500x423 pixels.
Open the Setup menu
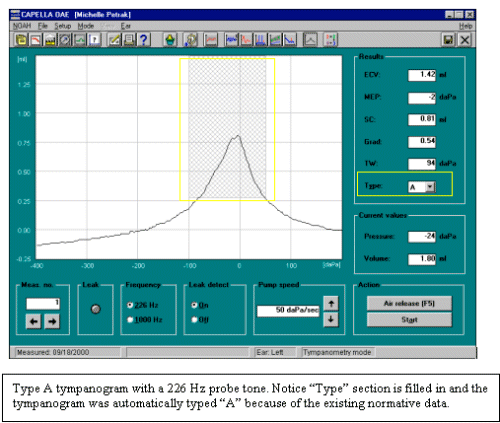click(63, 26)
